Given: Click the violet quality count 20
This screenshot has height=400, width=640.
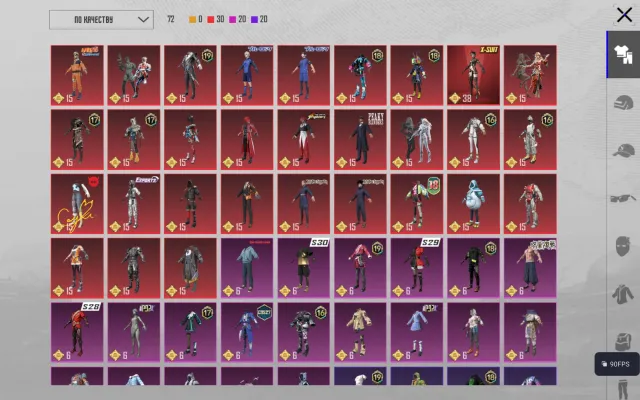Looking at the screenshot, I should coord(259,19).
